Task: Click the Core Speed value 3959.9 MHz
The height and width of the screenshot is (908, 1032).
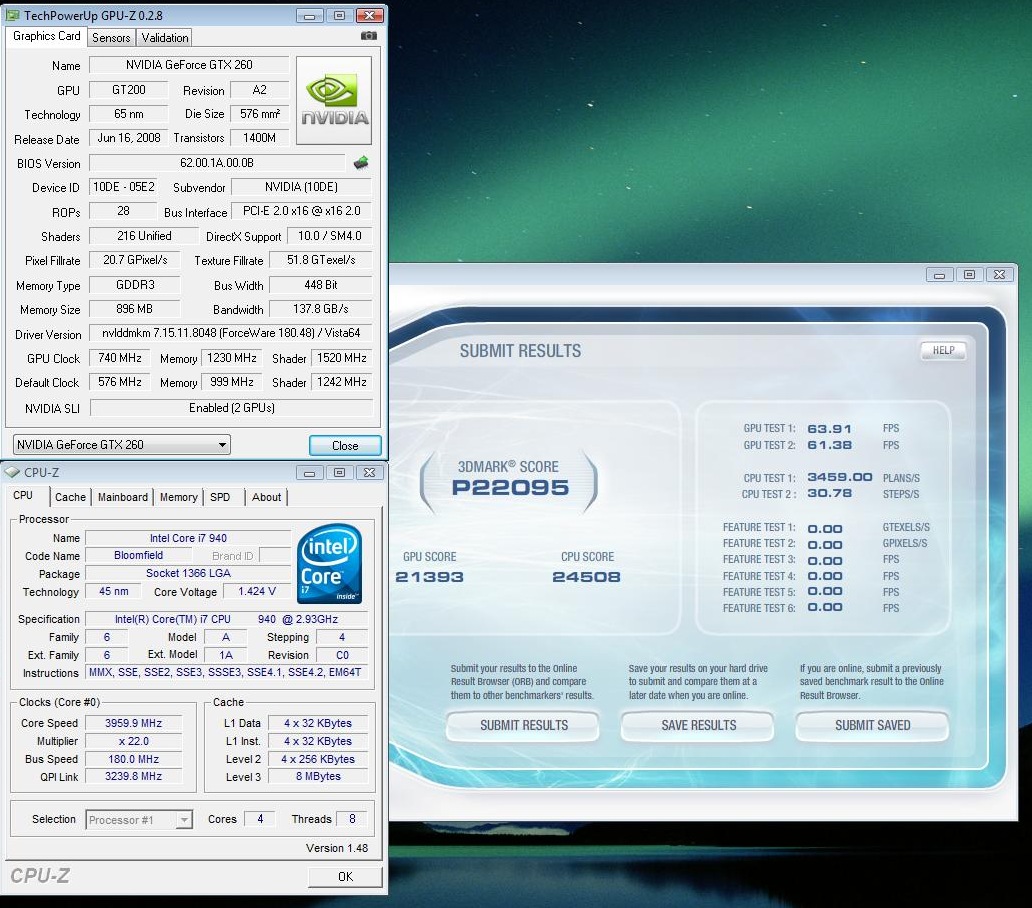Action: (x=134, y=723)
